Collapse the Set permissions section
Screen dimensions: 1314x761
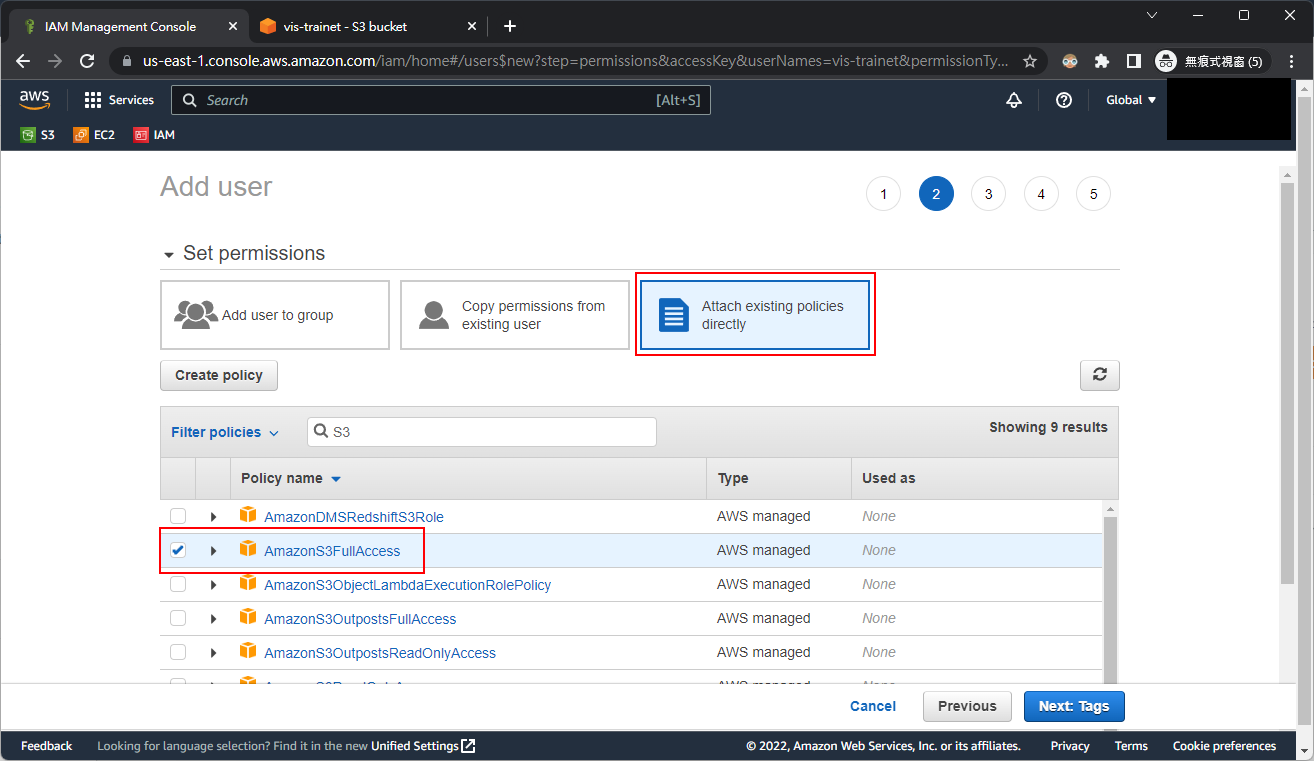(x=168, y=254)
